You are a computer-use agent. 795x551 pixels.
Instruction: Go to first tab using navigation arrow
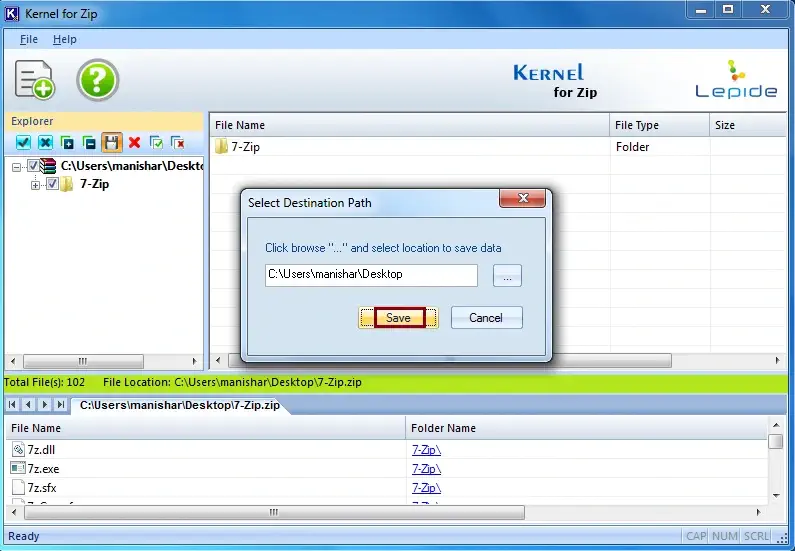point(12,405)
